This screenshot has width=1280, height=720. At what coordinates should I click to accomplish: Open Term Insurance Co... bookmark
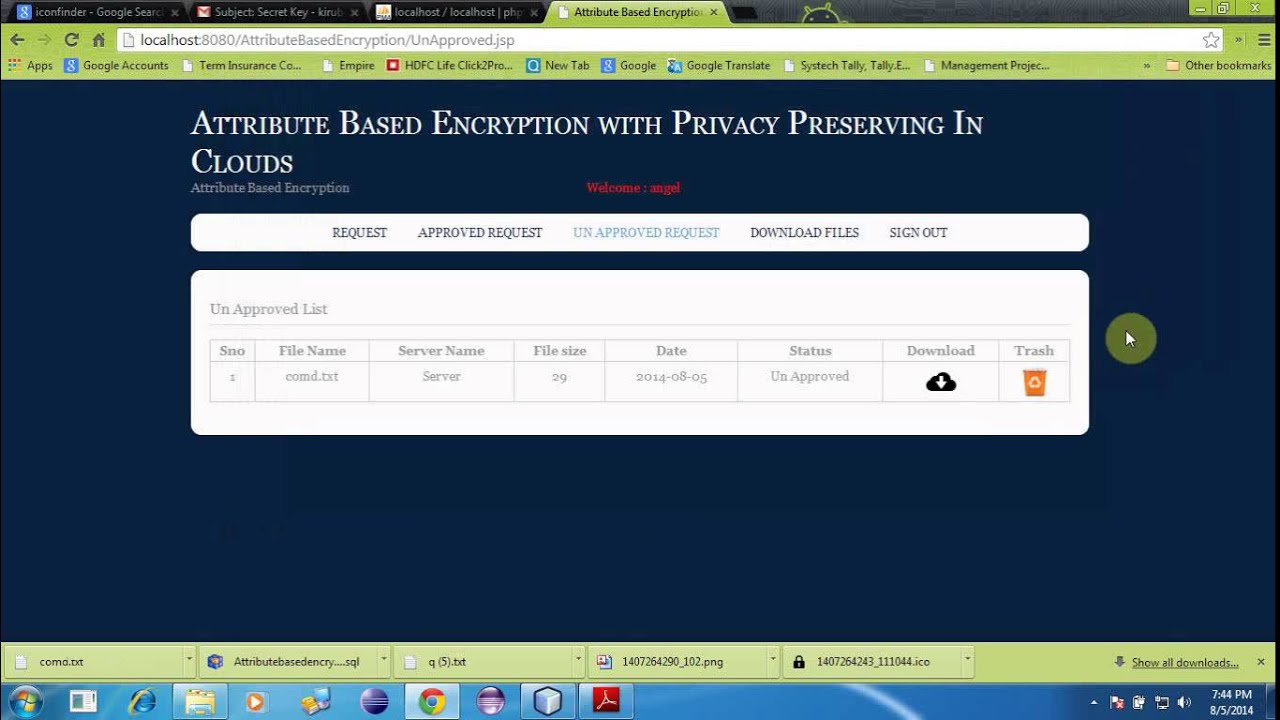click(241, 65)
